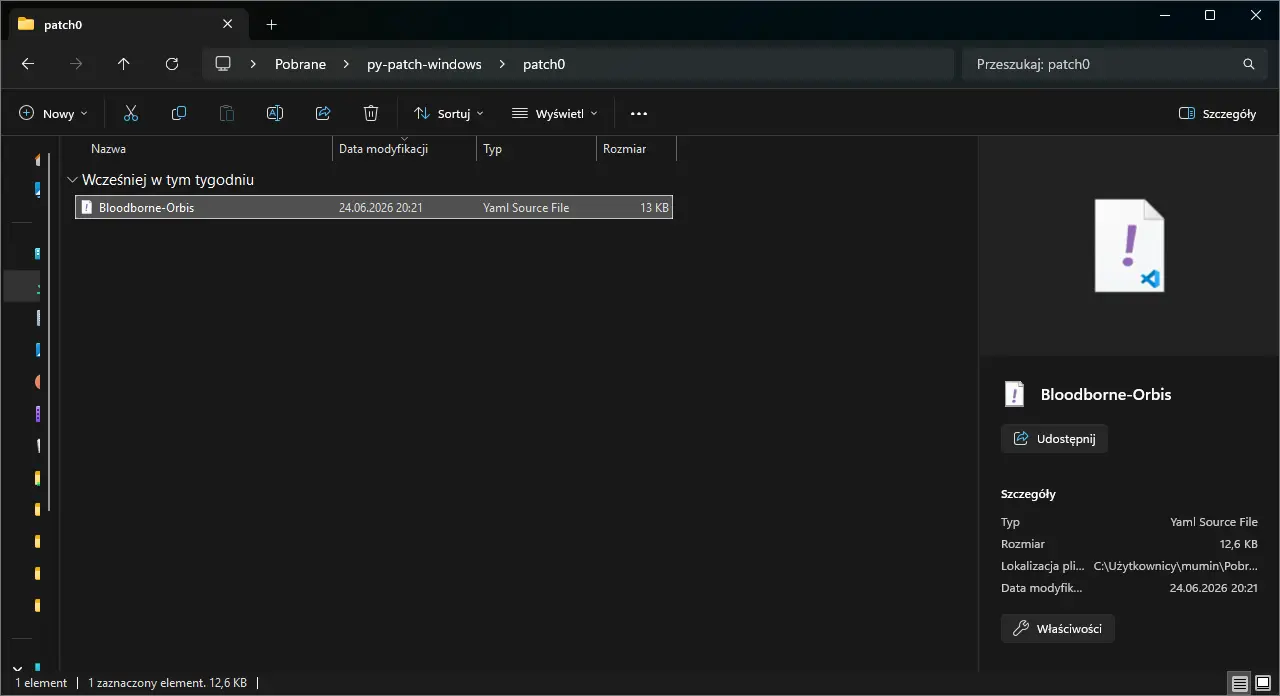Click the Bloodborne-Orbis file icon in list
1280x696 pixels.
(x=87, y=207)
